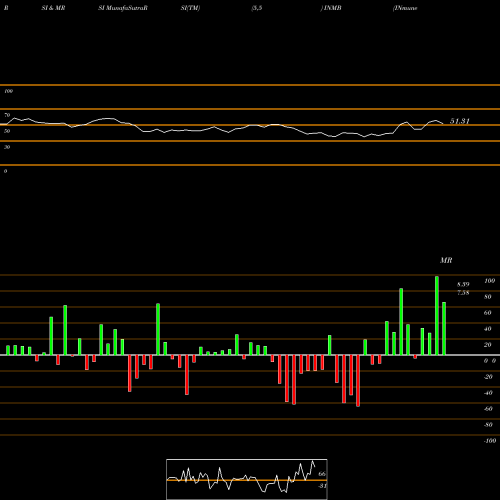Click the MR axis 100 label on the right
Viewport: 500px width, 500px height.
(x=490, y=281)
